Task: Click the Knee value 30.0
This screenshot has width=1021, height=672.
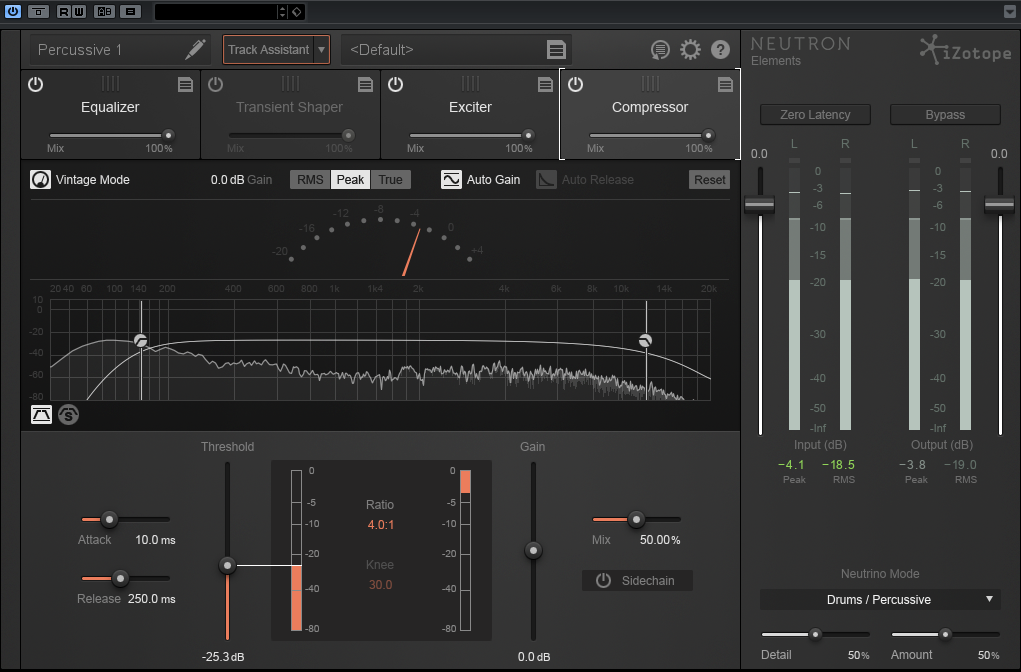Action: [x=380, y=585]
